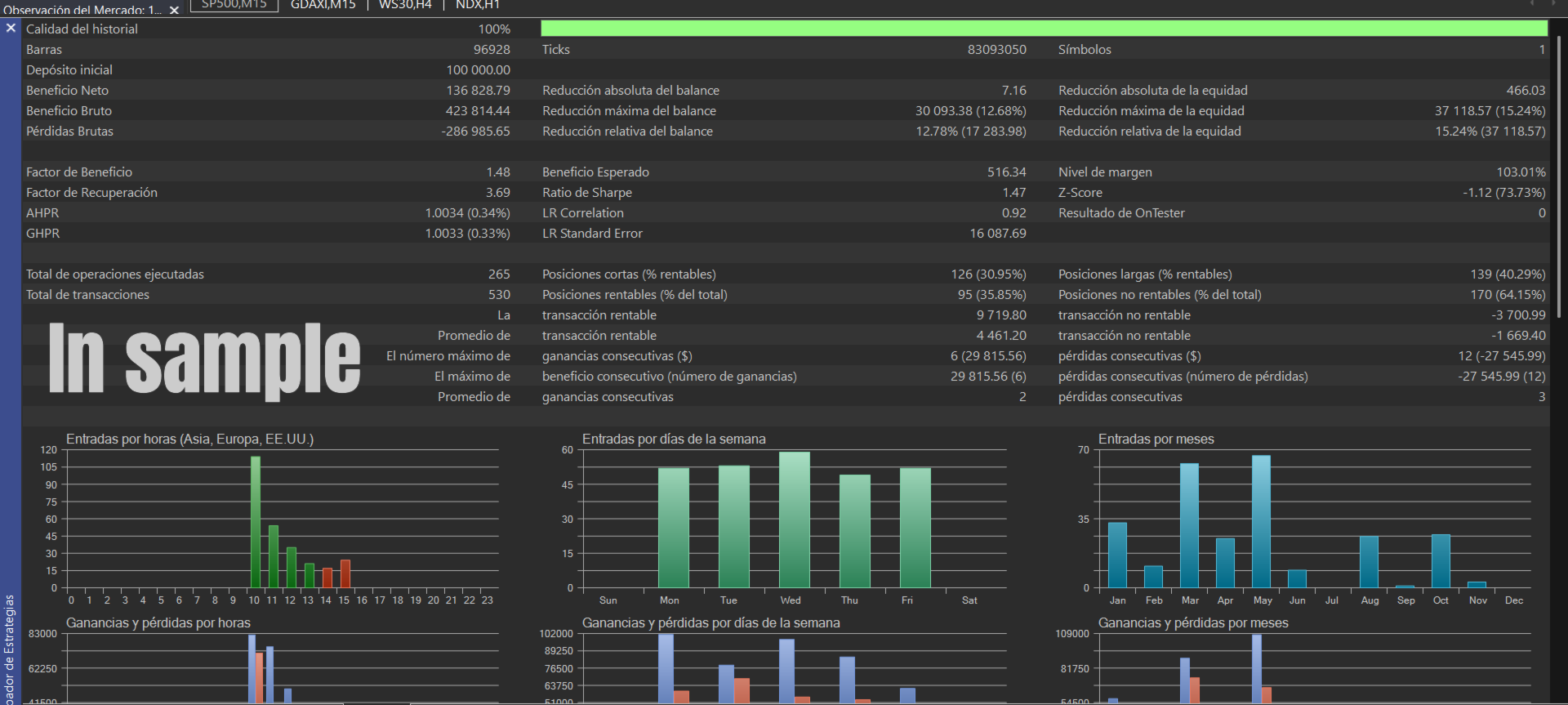Click the Ganancias y pérdidas por meses chart title

[1192, 622]
